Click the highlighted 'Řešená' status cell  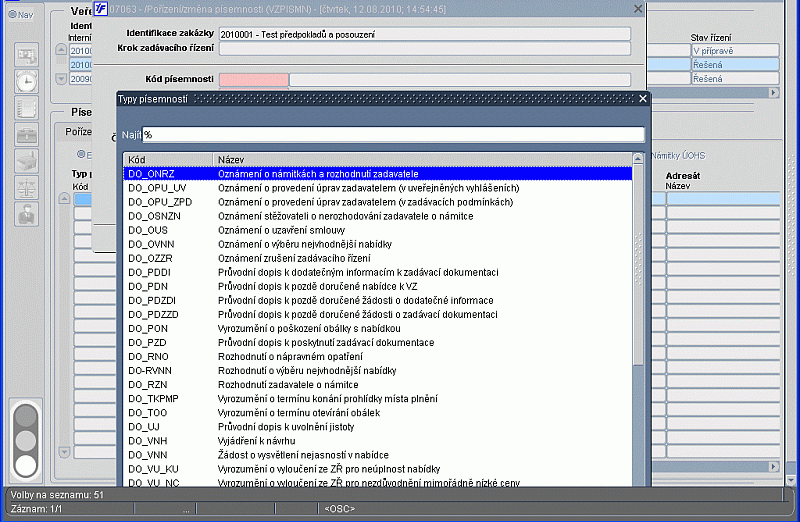coord(735,64)
